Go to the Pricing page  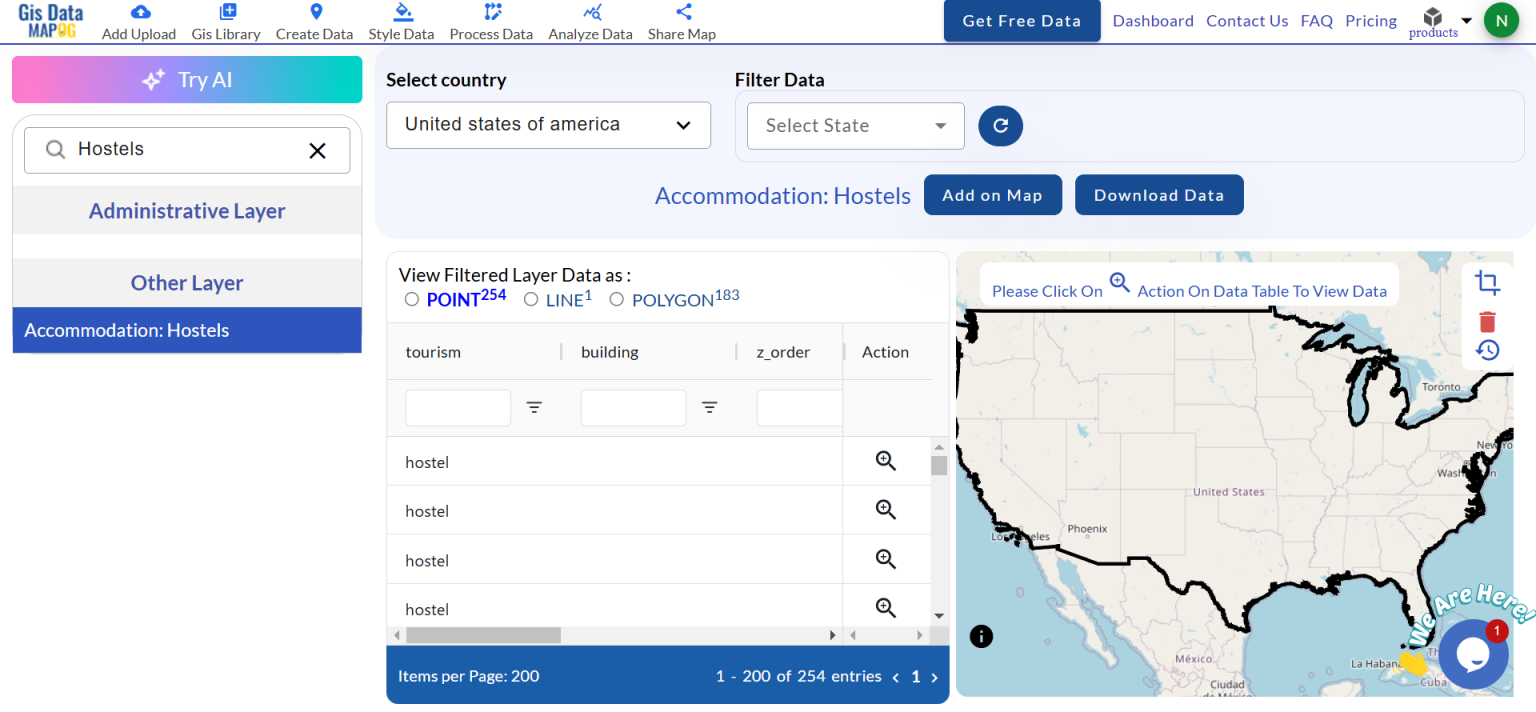(x=1371, y=20)
